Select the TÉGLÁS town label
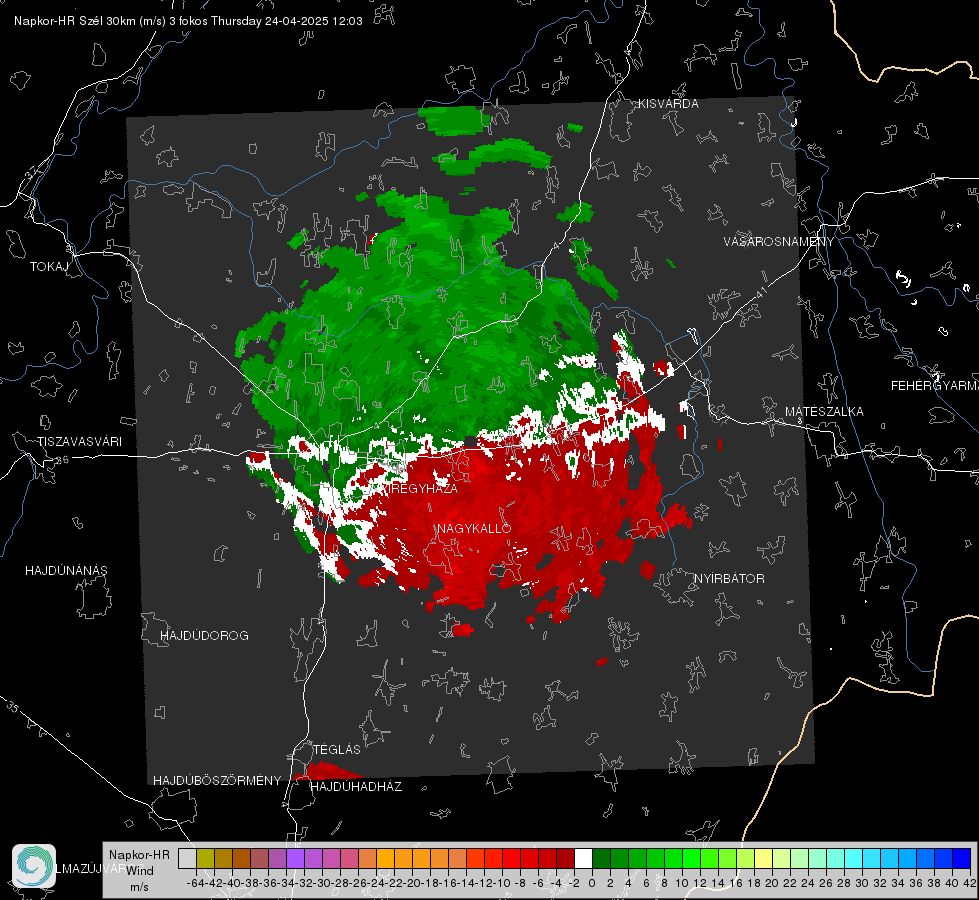The image size is (979, 900). tap(337, 749)
